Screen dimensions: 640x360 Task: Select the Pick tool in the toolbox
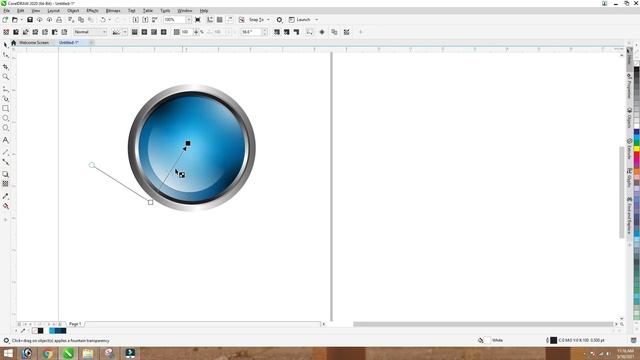pos(5,44)
